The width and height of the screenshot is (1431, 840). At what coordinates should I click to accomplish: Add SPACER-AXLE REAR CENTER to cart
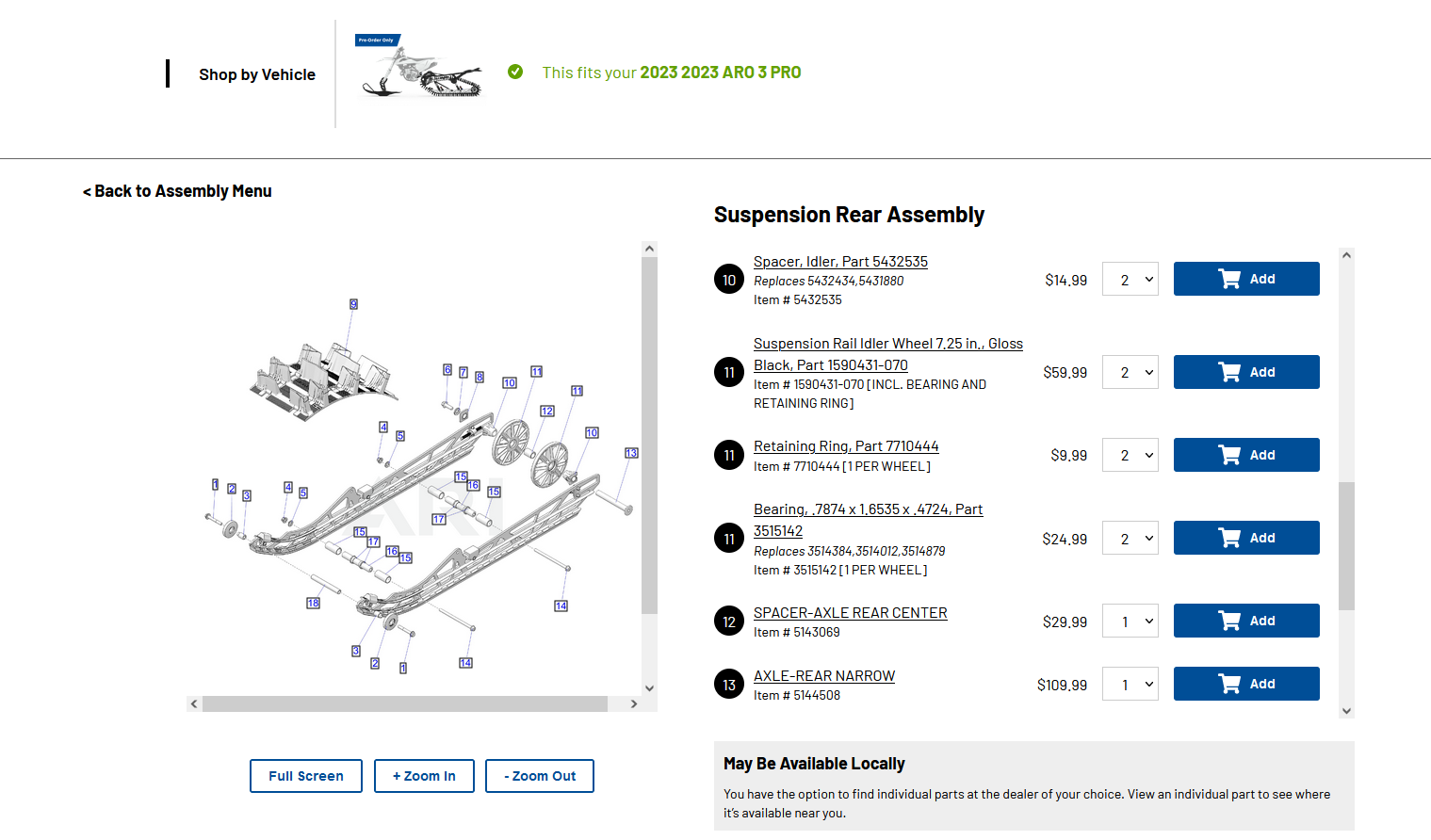[x=1245, y=621]
